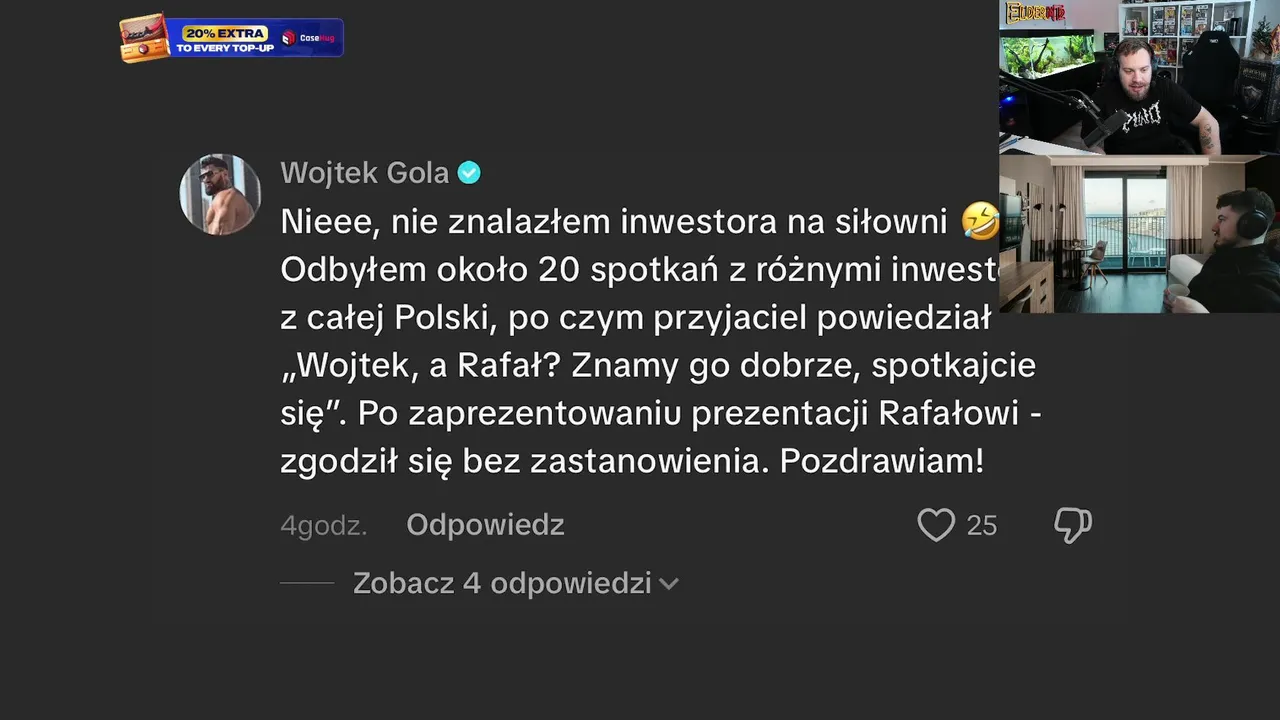Show replies with "Zobacz 4 odpowiedzi"

(502, 584)
